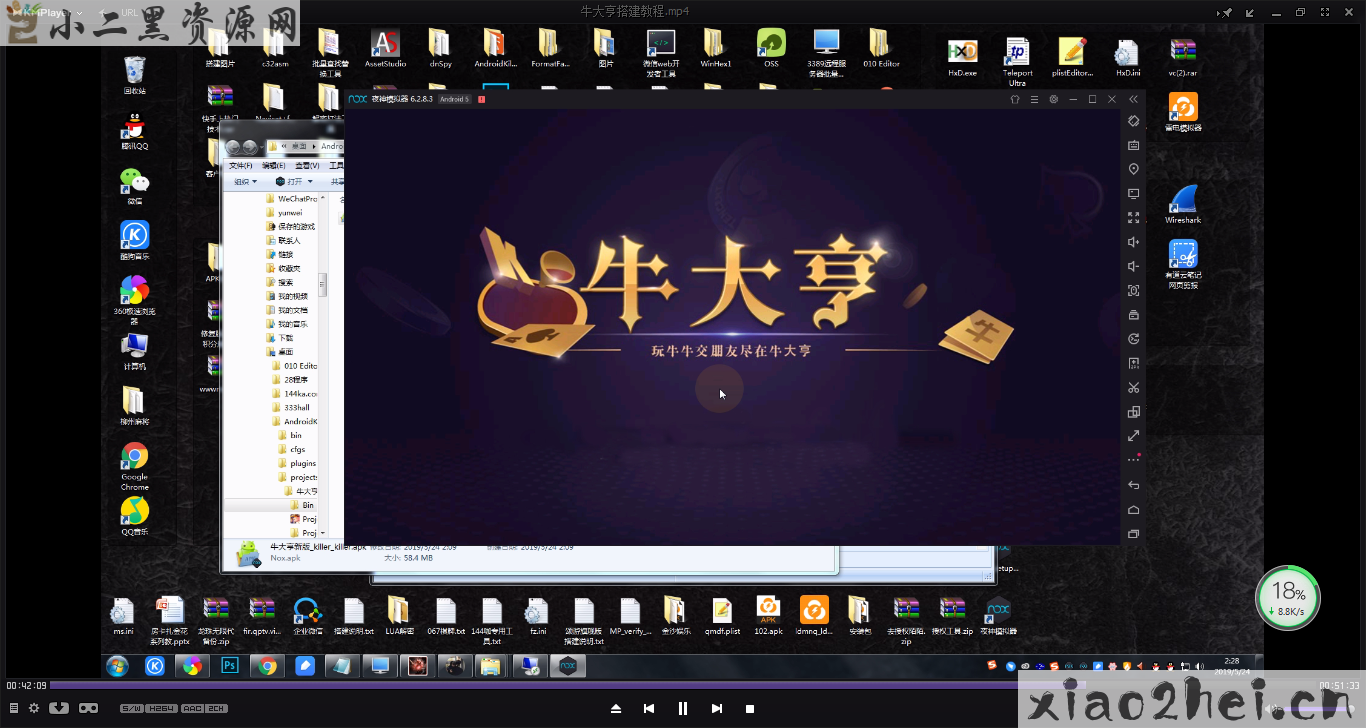Open Google Chrome desktop icon
This screenshot has height=728, width=1366.
134,467
